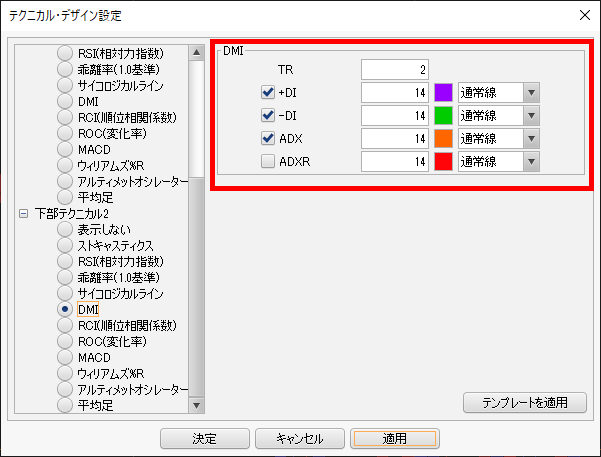Toggle the ADX checkbox
This screenshot has width=601, height=457.
(x=267, y=138)
